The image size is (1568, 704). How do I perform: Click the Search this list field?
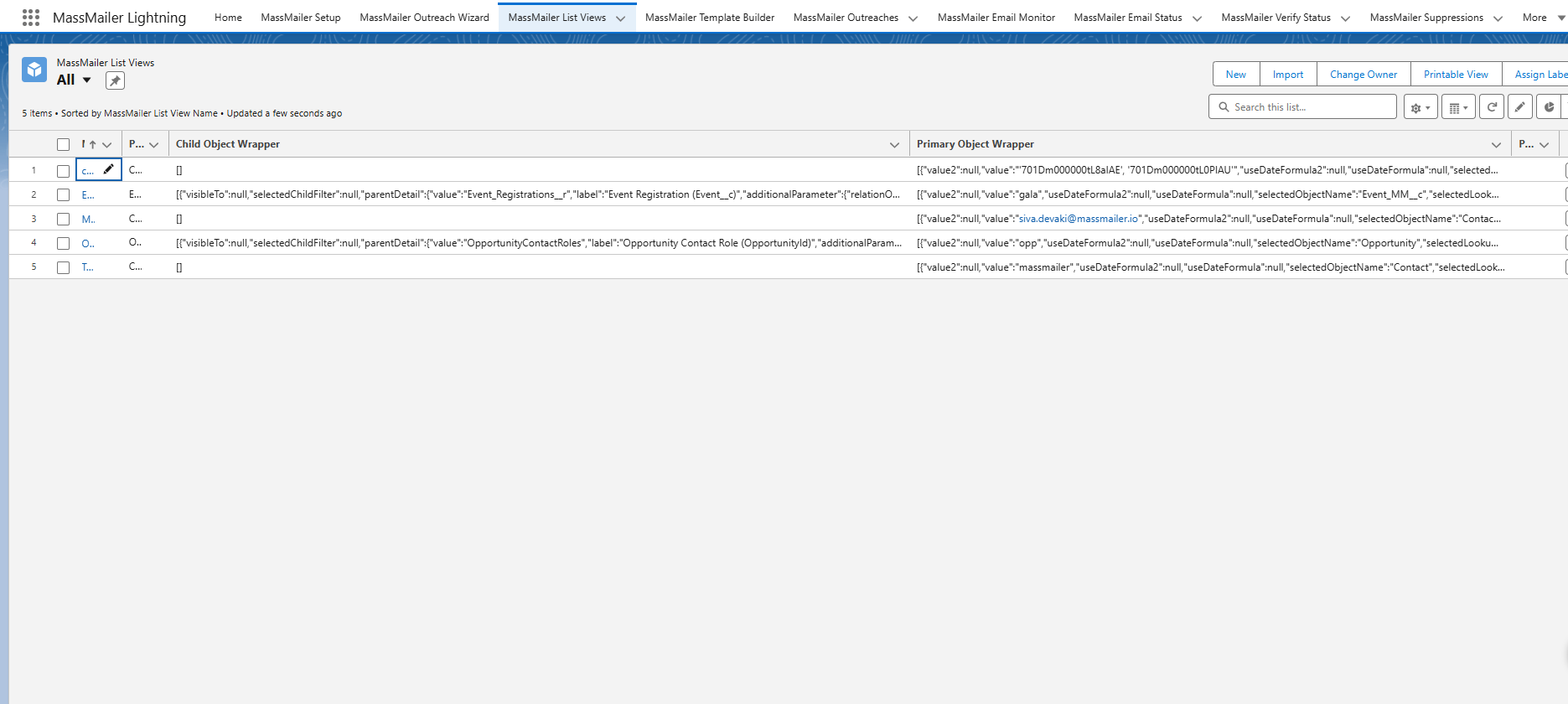pyautogui.click(x=1302, y=107)
